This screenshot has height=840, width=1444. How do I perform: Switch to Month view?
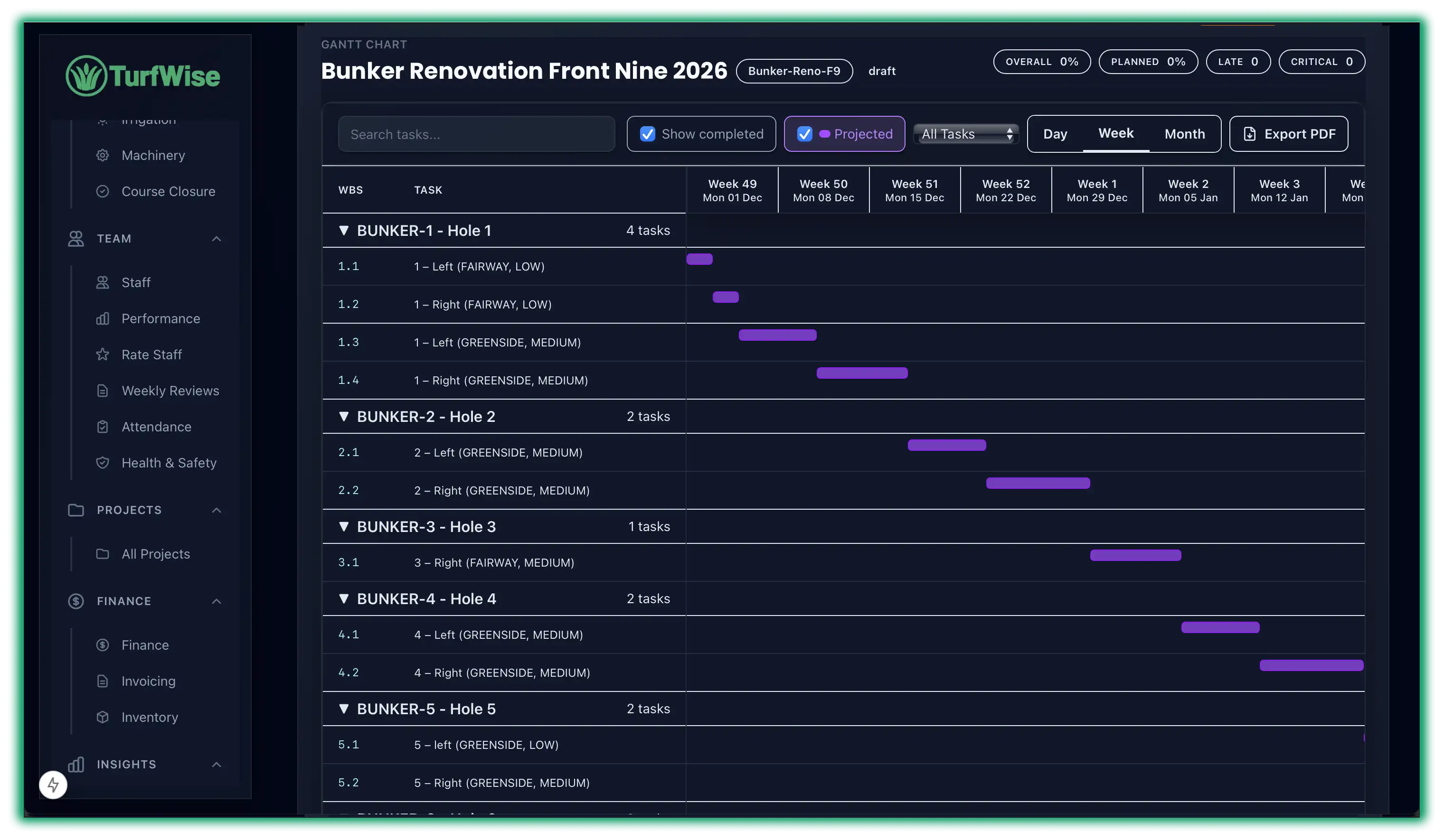coord(1184,133)
